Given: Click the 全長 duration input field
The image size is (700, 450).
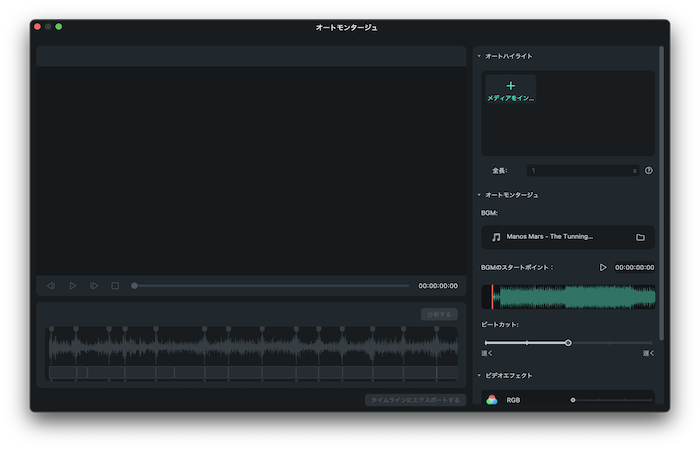Looking at the screenshot, I should click(x=583, y=171).
